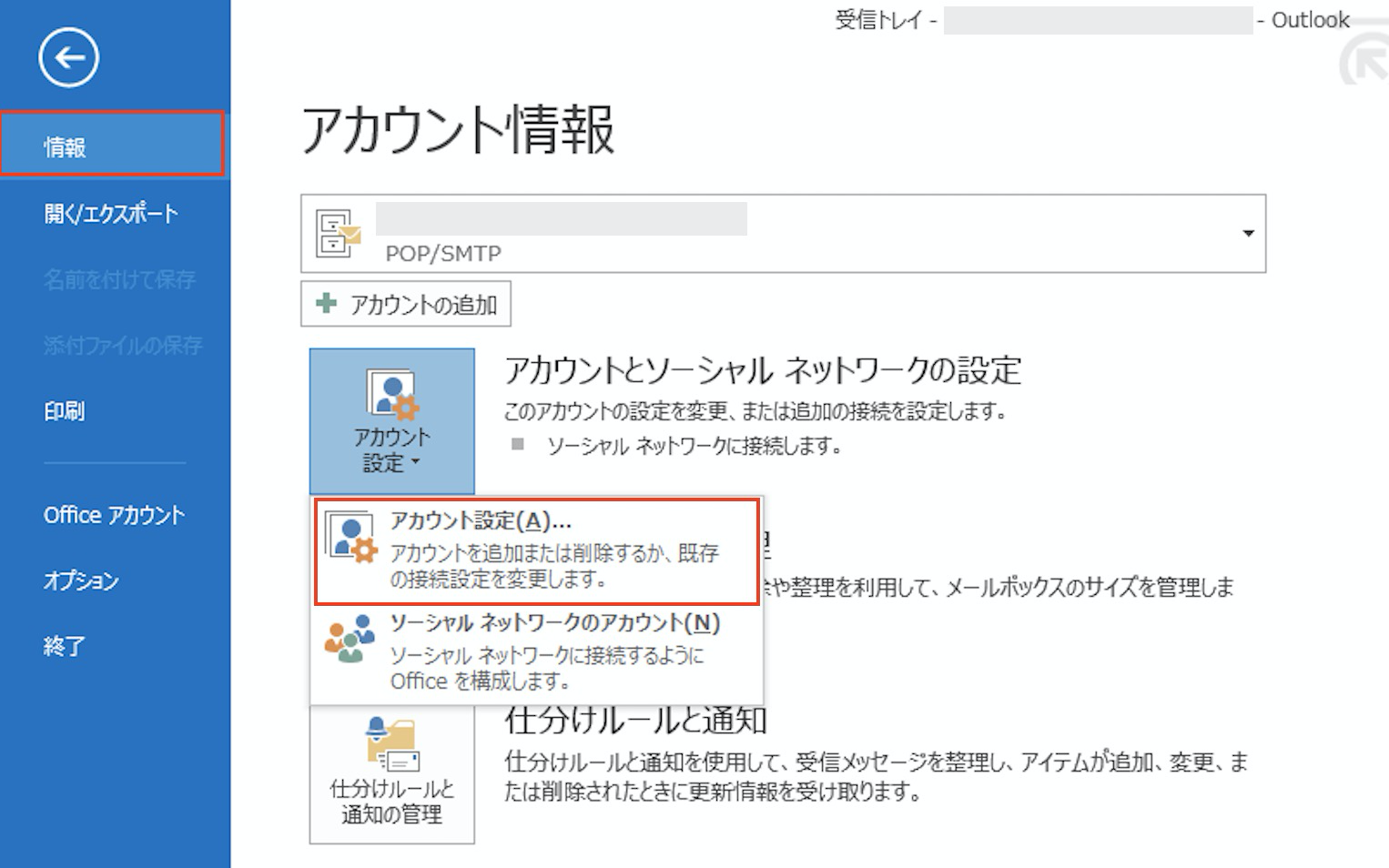This screenshot has width=1389, height=868.
Task: Click the icon beside アカウント設定(A)... menu entry
Action: coord(350,537)
